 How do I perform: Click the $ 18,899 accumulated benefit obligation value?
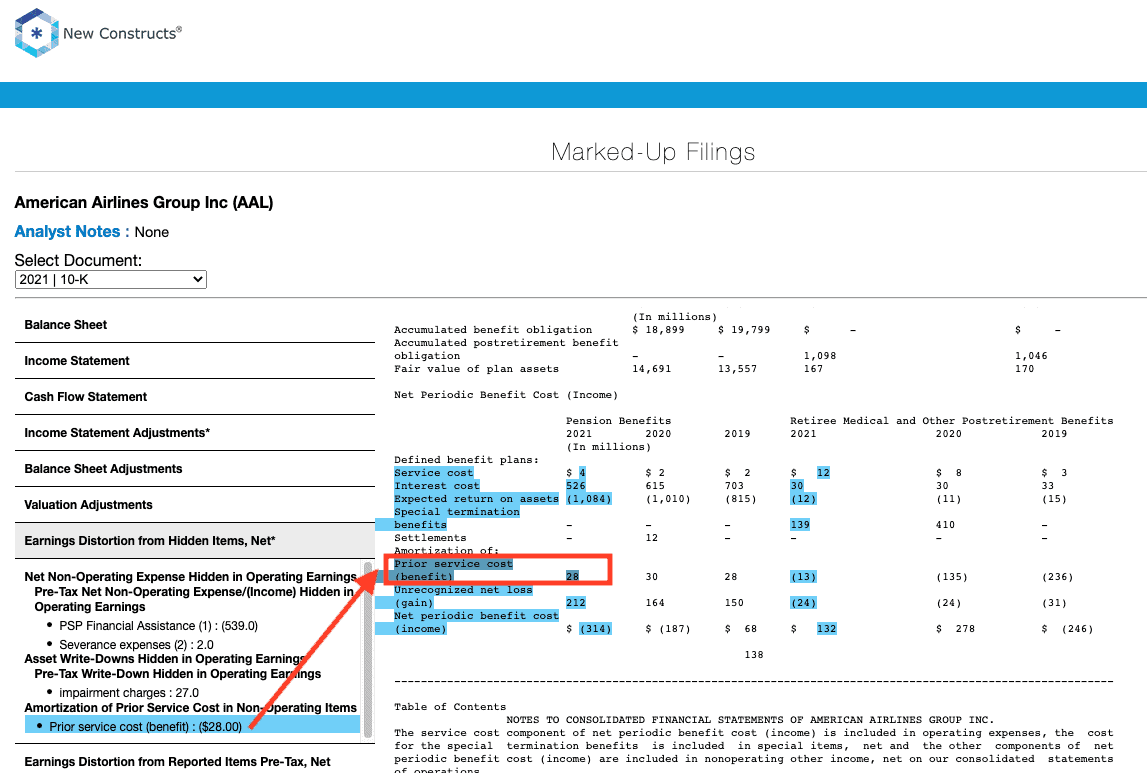click(x=658, y=330)
